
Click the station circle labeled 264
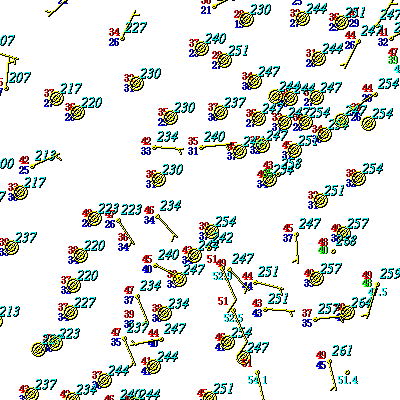coord(347,312)
